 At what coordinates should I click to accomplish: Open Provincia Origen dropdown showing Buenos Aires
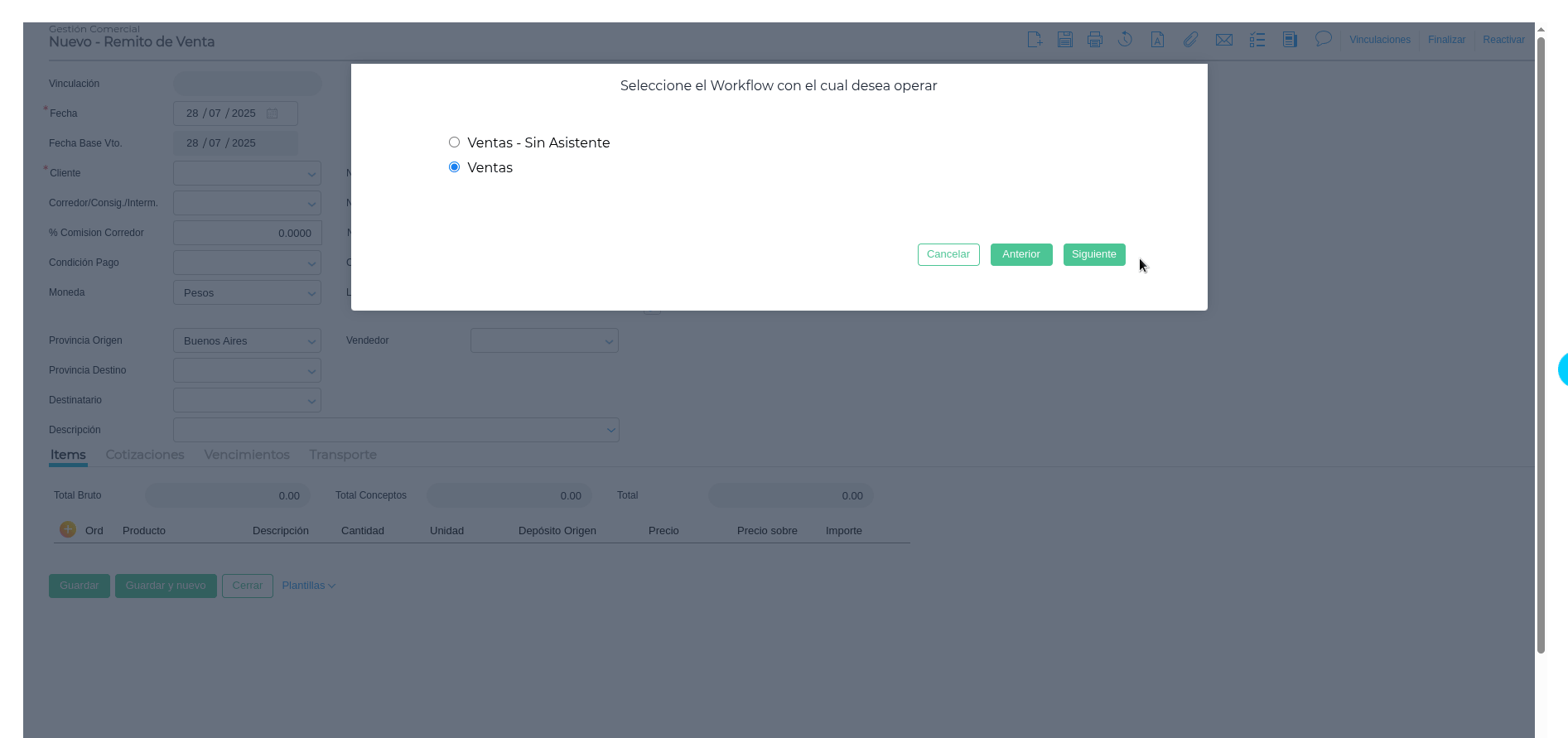tap(247, 340)
